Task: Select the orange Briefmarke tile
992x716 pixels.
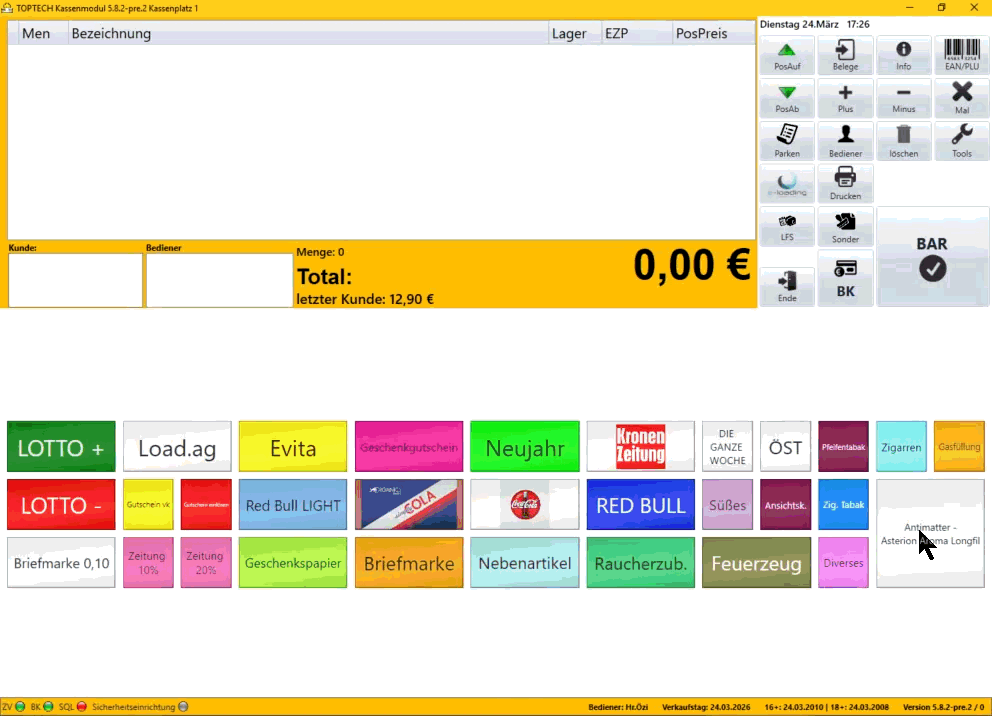Action: 409,563
